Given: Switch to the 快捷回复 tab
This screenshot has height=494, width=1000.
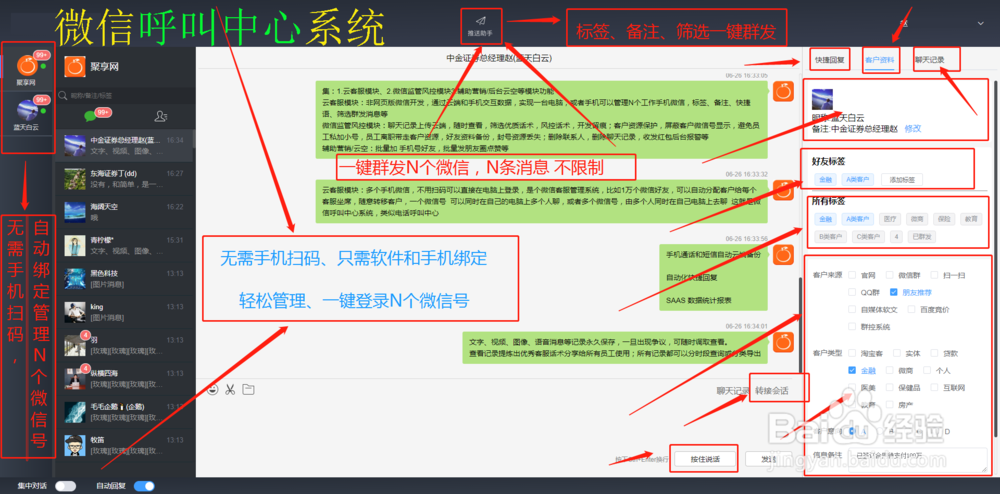Looking at the screenshot, I should (x=830, y=61).
